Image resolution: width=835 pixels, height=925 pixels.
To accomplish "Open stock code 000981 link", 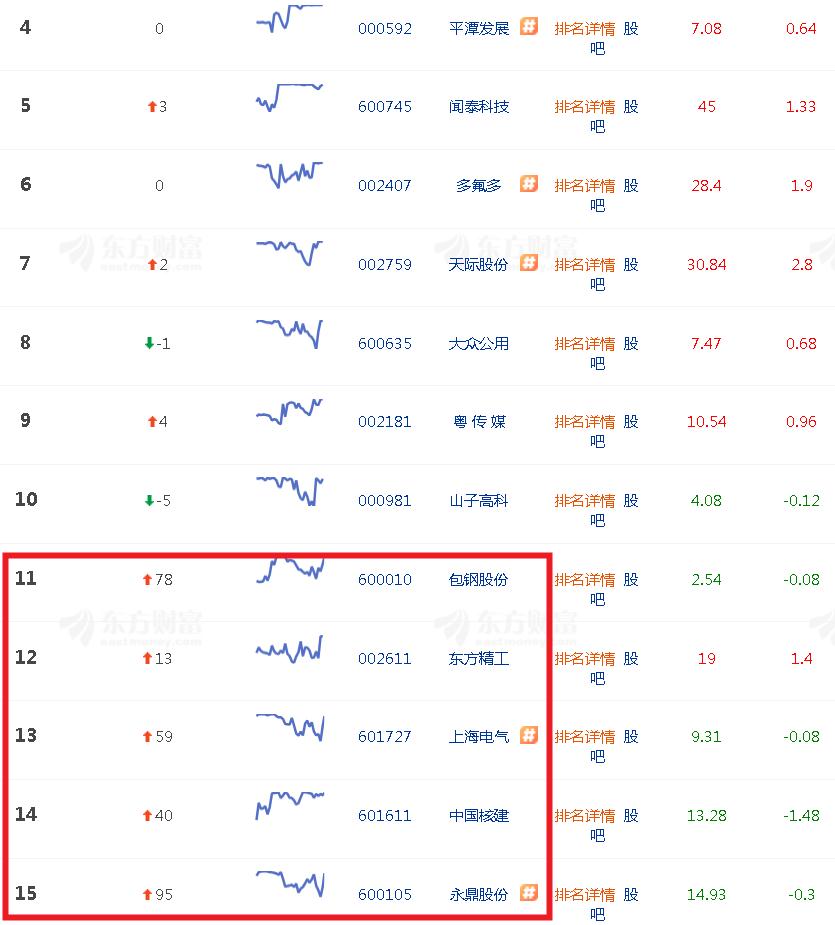I will pyautogui.click(x=385, y=501).
